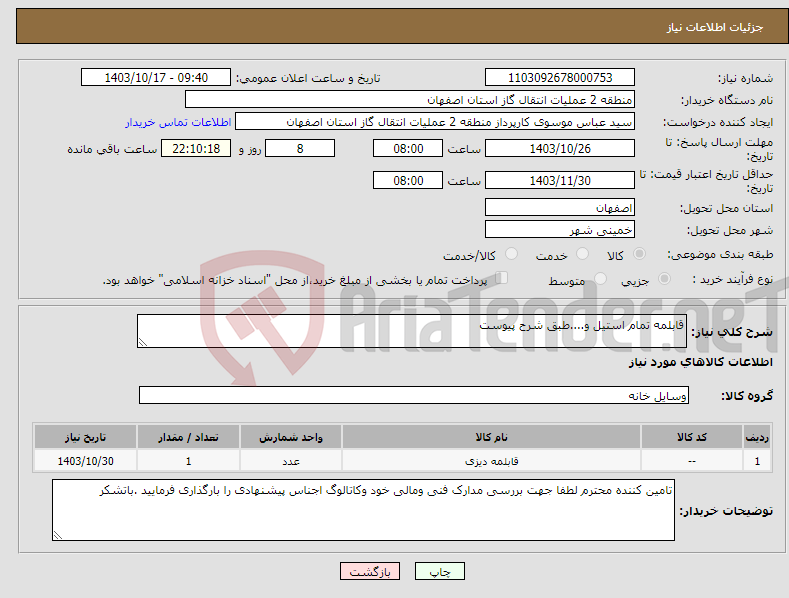Screen dimensions: 789x598
Task: Open the اطلاعات تماس خریدار link
Action: click(178, 122)
